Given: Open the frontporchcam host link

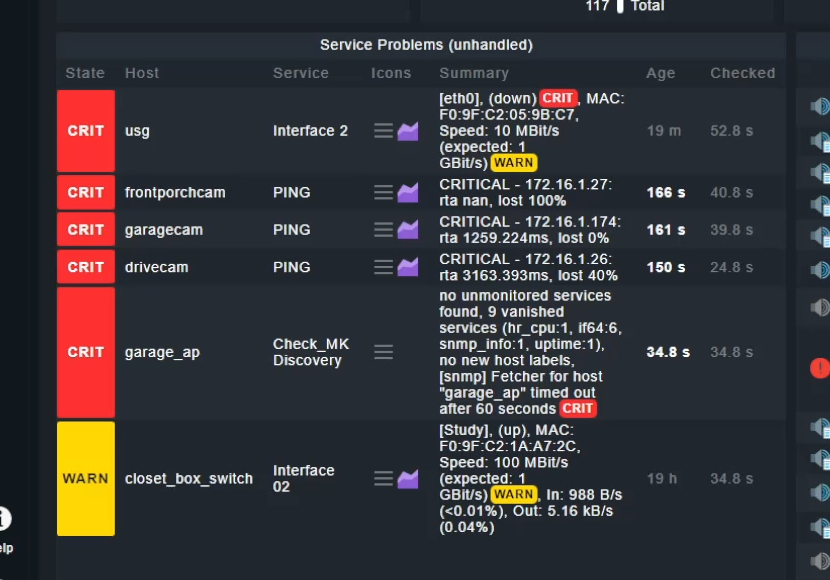Looking at the screenshot, I should (x=175, y=192).
